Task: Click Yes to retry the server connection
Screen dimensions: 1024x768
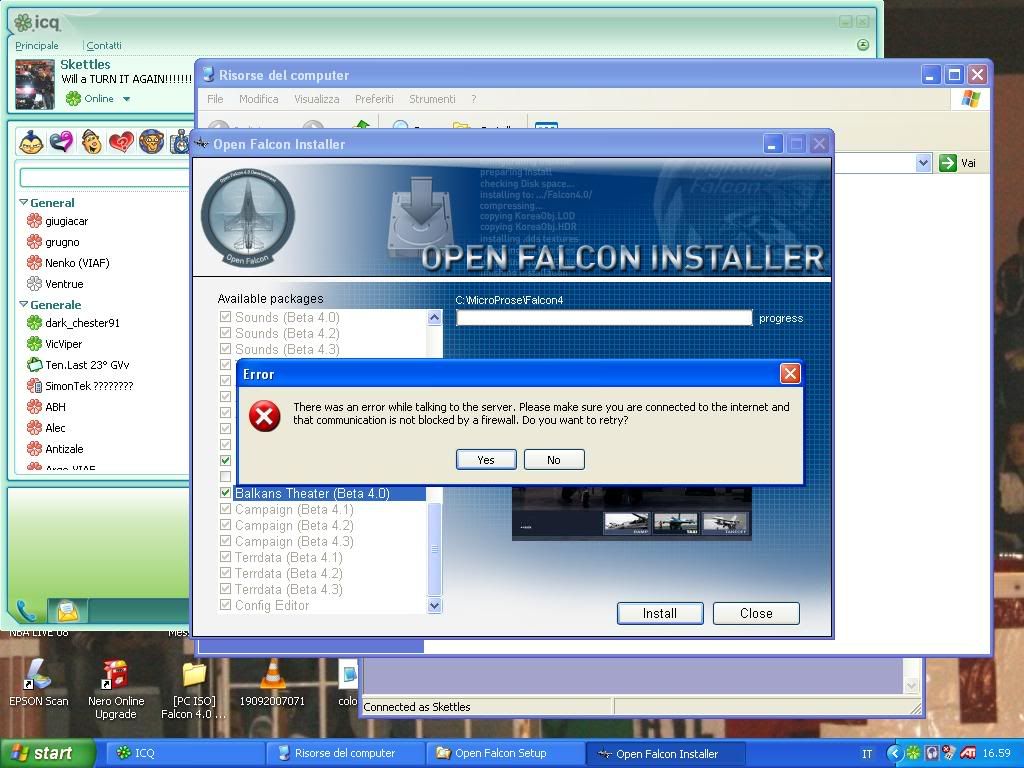Action: pyautogui.click(x=486, y=460)
